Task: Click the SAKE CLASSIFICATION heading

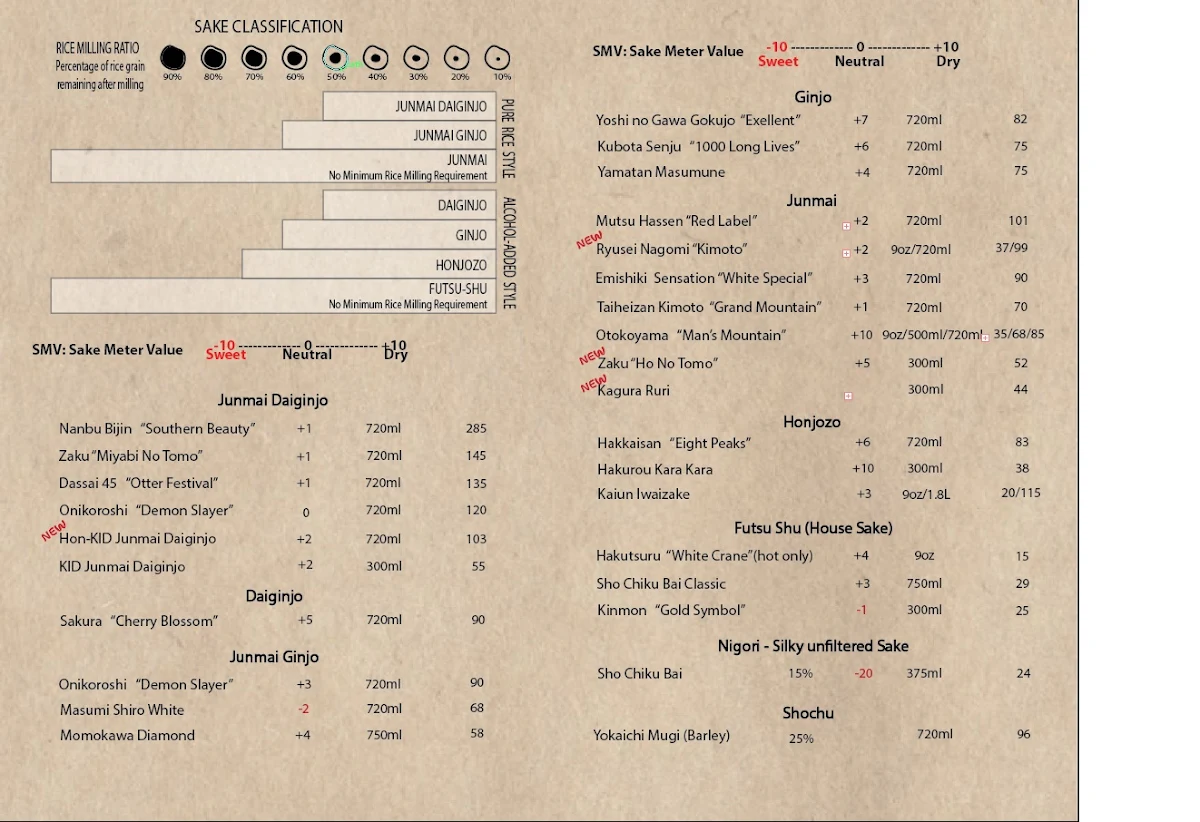Action: [x=268, y=27]
